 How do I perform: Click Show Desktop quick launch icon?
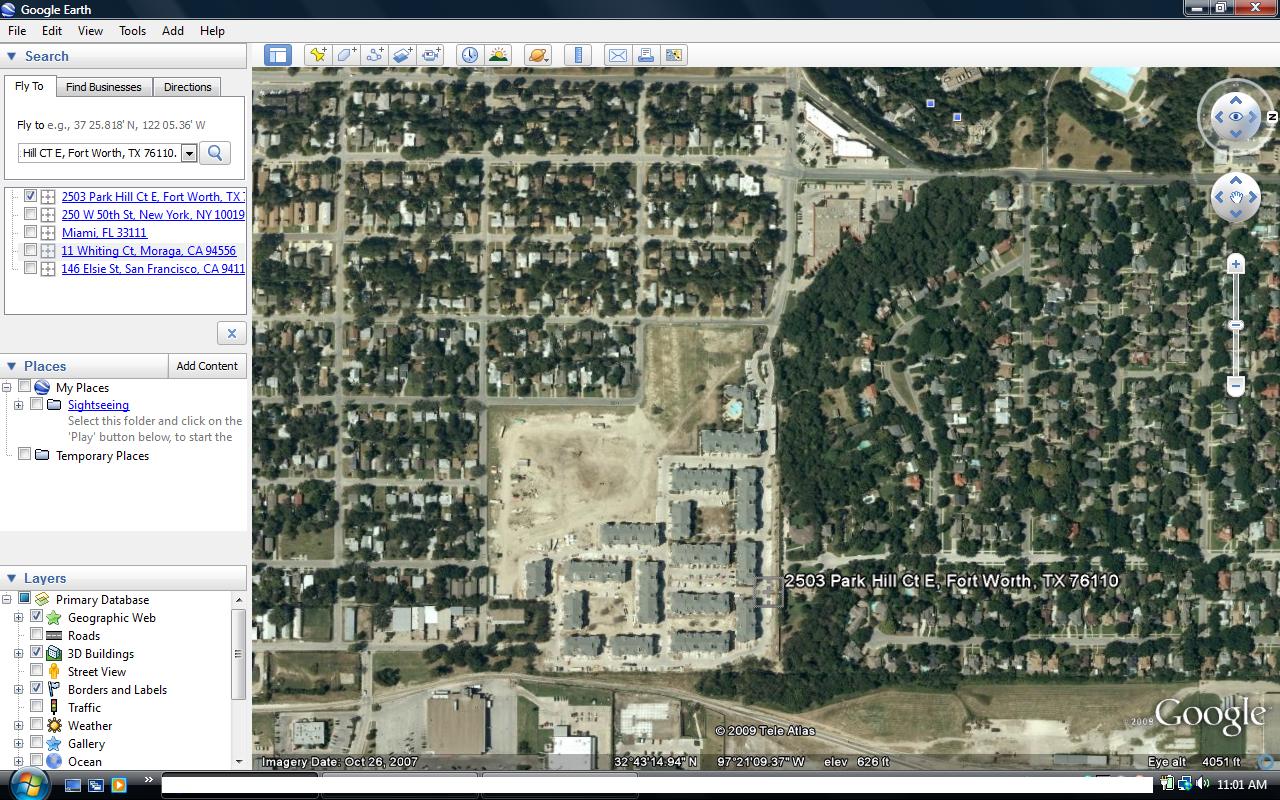[x=73, y=786]
